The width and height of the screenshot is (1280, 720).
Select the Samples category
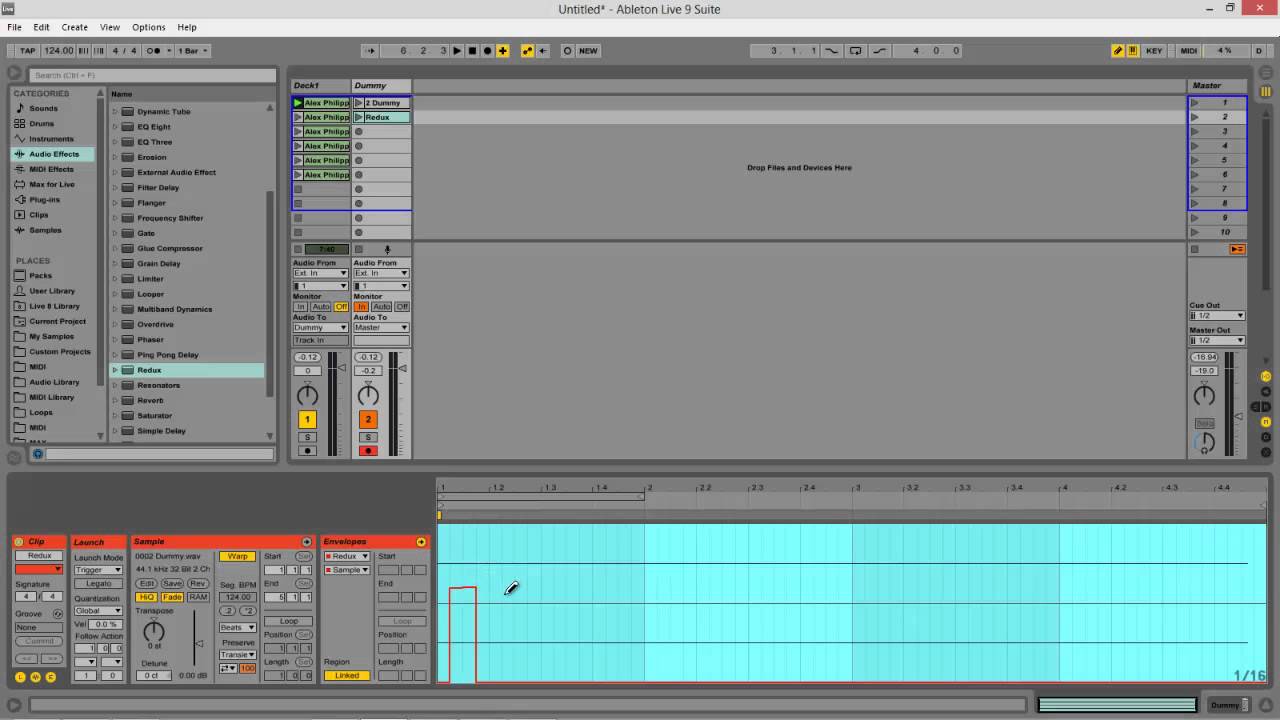[45, 230]
